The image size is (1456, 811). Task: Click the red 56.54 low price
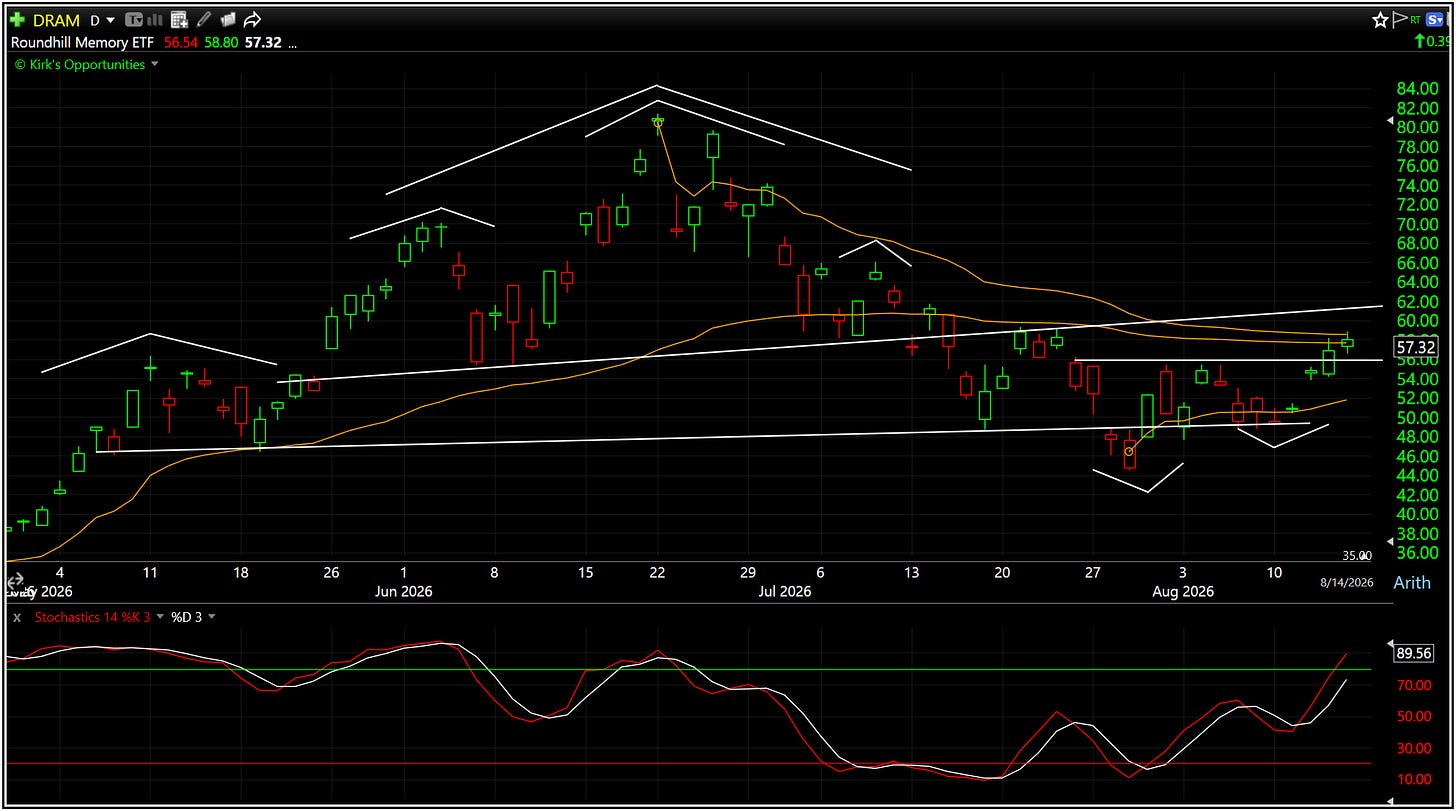coord(181,42)
